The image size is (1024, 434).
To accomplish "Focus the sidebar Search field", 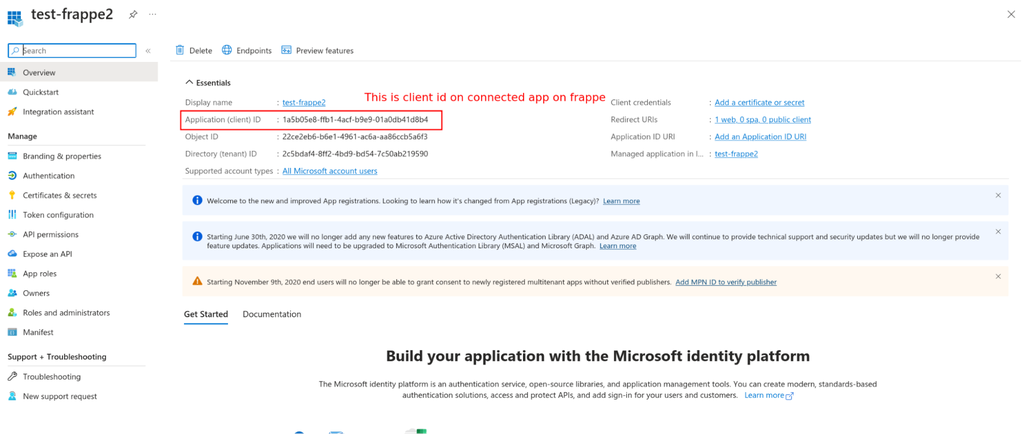I will pyautogui.click(x=72, y=50).
